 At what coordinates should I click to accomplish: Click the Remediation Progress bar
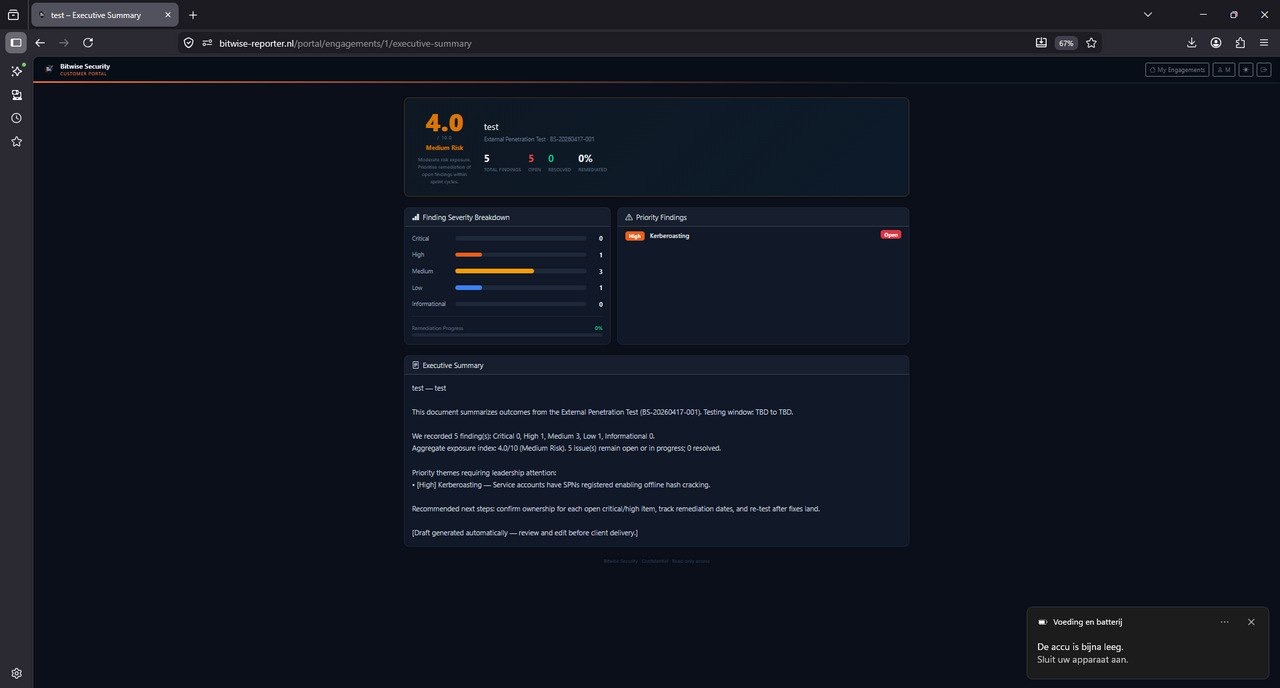507,334
